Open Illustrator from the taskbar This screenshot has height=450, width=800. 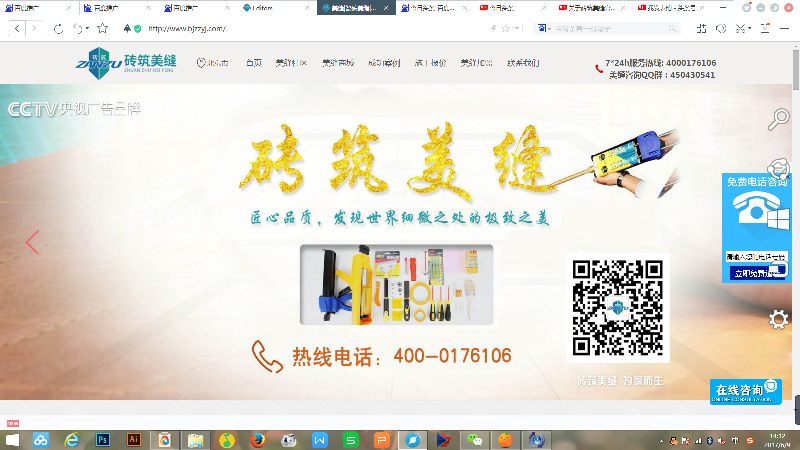tap(134, 440)
